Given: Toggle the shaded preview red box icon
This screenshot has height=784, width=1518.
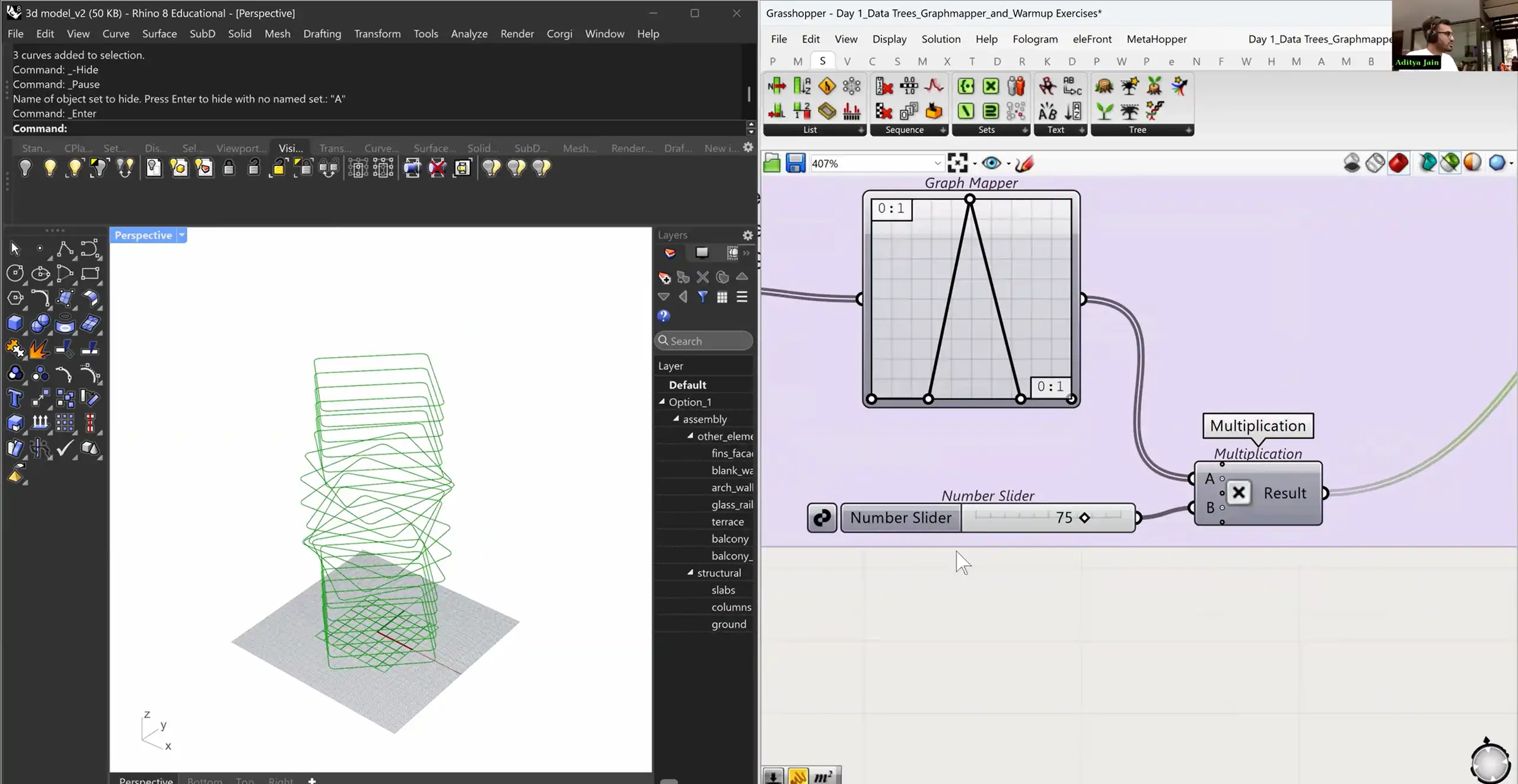Looking at the screenshot, I should pyautogui.click(x=1398, y=163).
